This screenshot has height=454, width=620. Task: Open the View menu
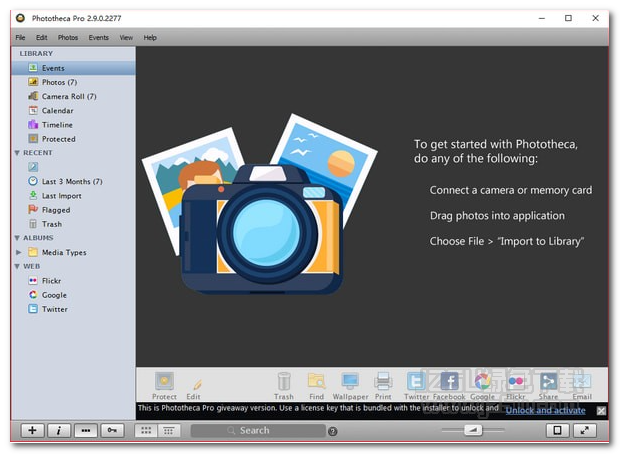[x=126, y=38]
